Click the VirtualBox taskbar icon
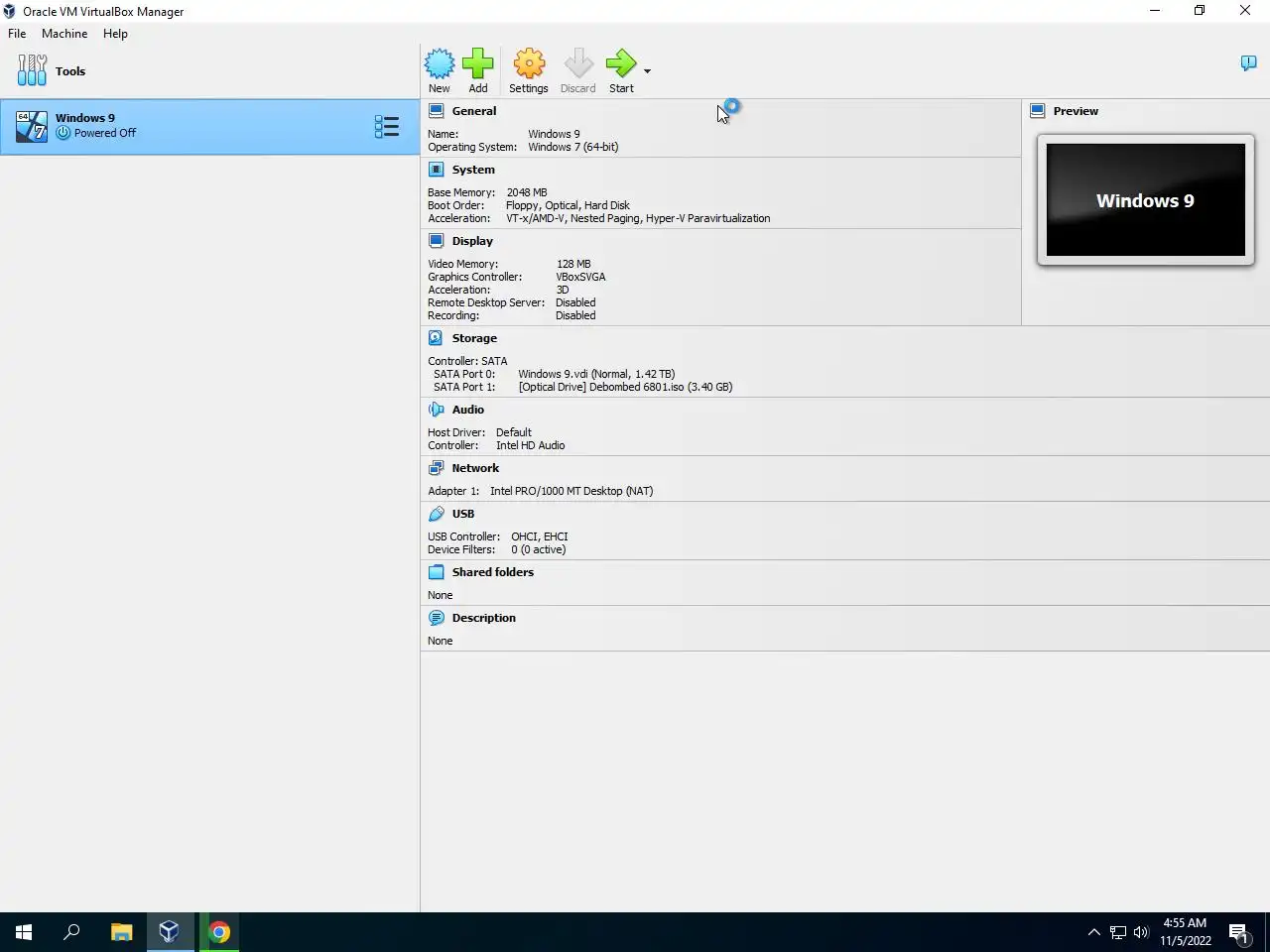This screenshot has width=1270, height=952. 169,932
